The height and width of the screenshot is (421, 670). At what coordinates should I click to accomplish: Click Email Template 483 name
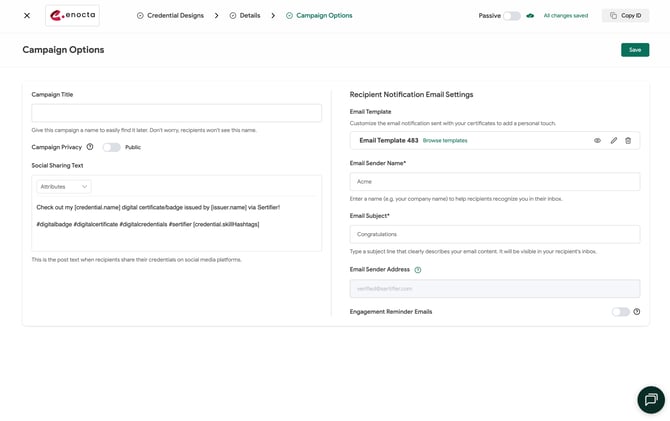(x=388, y=141)
